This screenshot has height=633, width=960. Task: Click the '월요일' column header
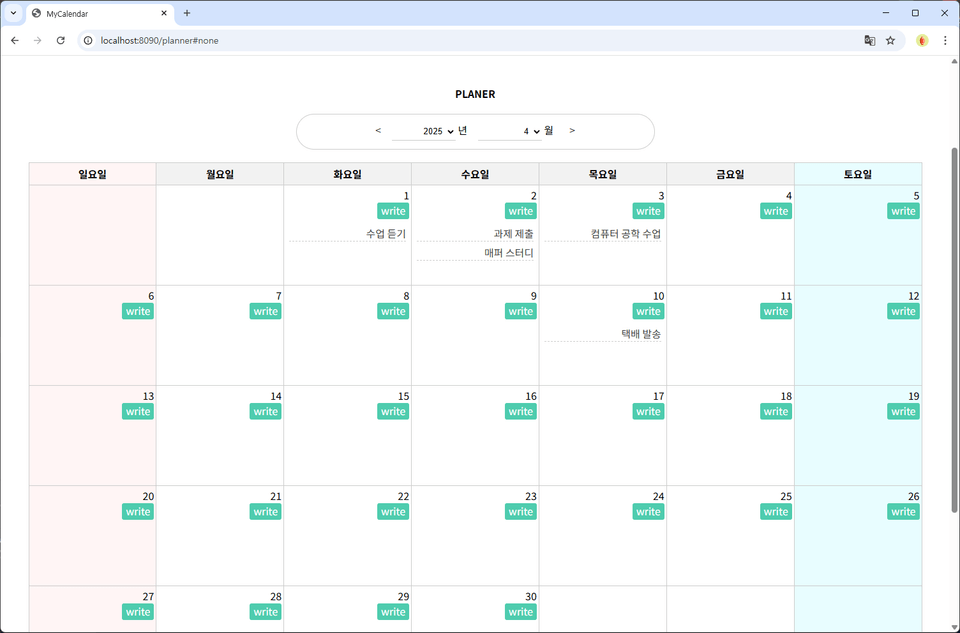point(220,174)
